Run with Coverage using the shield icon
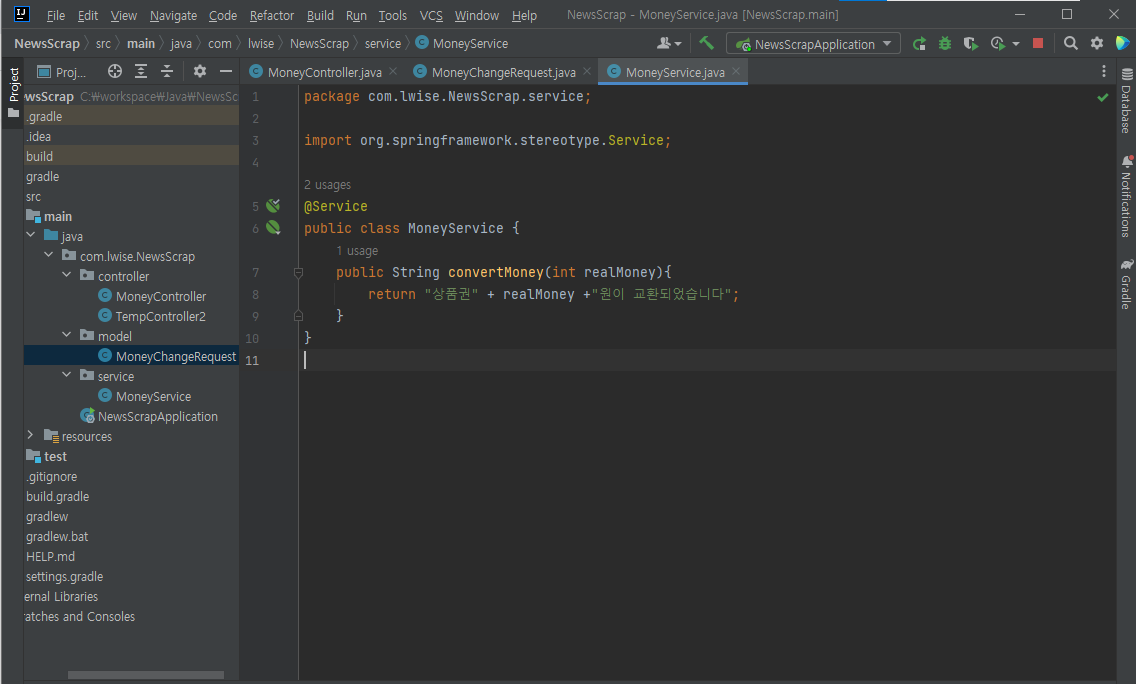 click(x=970, y=44)
